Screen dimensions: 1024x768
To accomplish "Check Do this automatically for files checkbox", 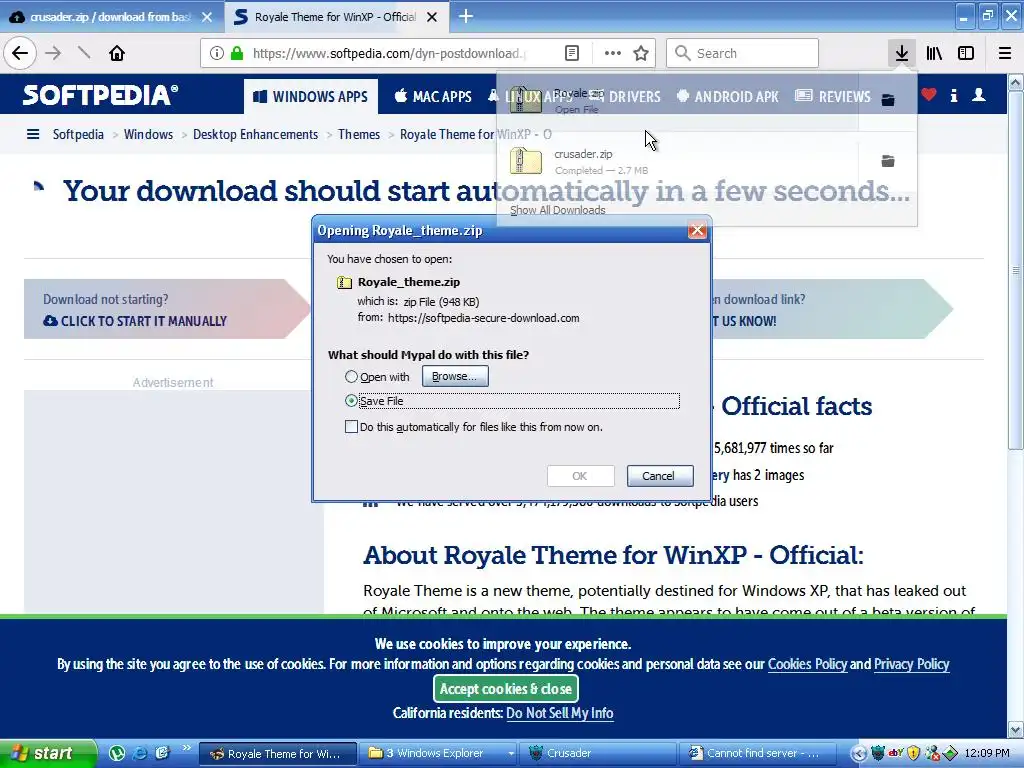I will coord(351,427).
